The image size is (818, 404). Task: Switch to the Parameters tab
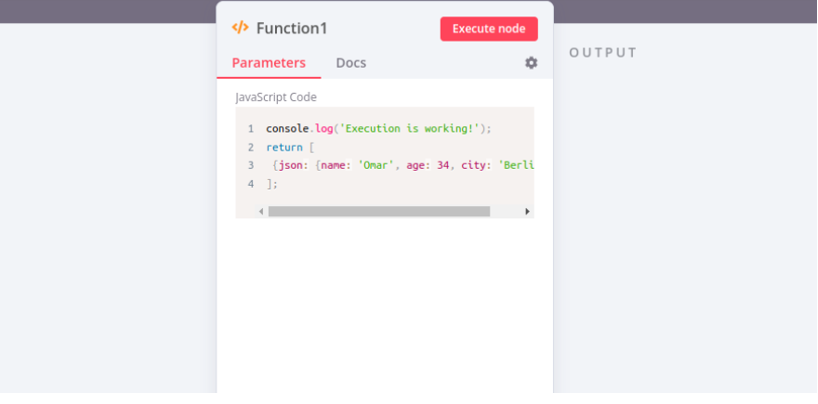tap(268, 63)
